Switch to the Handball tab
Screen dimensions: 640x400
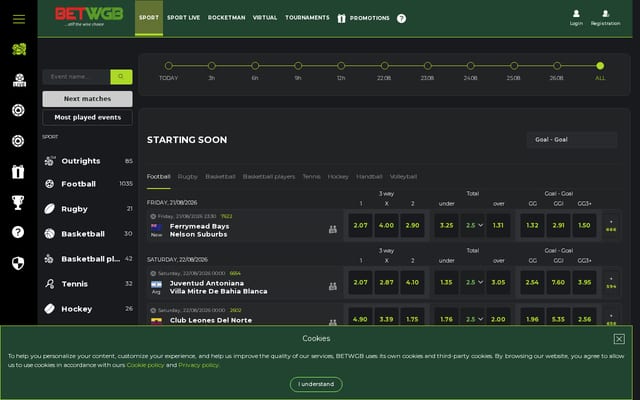[x=369, y=177]
